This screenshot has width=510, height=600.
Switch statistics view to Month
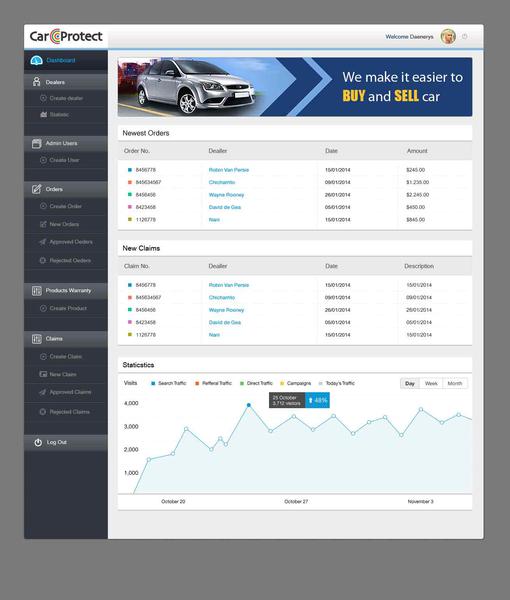point(455,383)
